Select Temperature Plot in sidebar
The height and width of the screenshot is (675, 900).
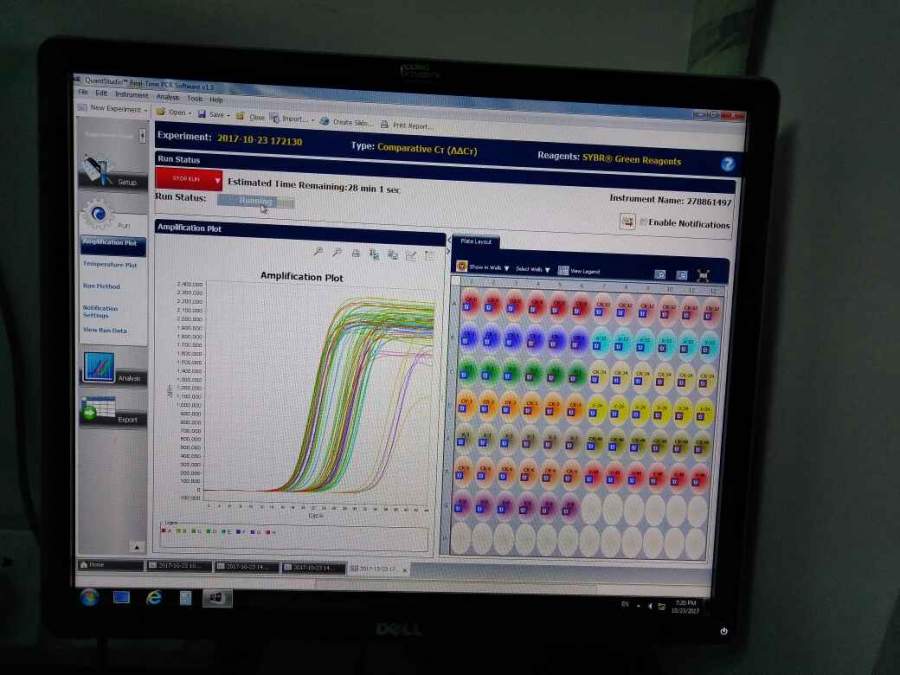tap(110, 264)
